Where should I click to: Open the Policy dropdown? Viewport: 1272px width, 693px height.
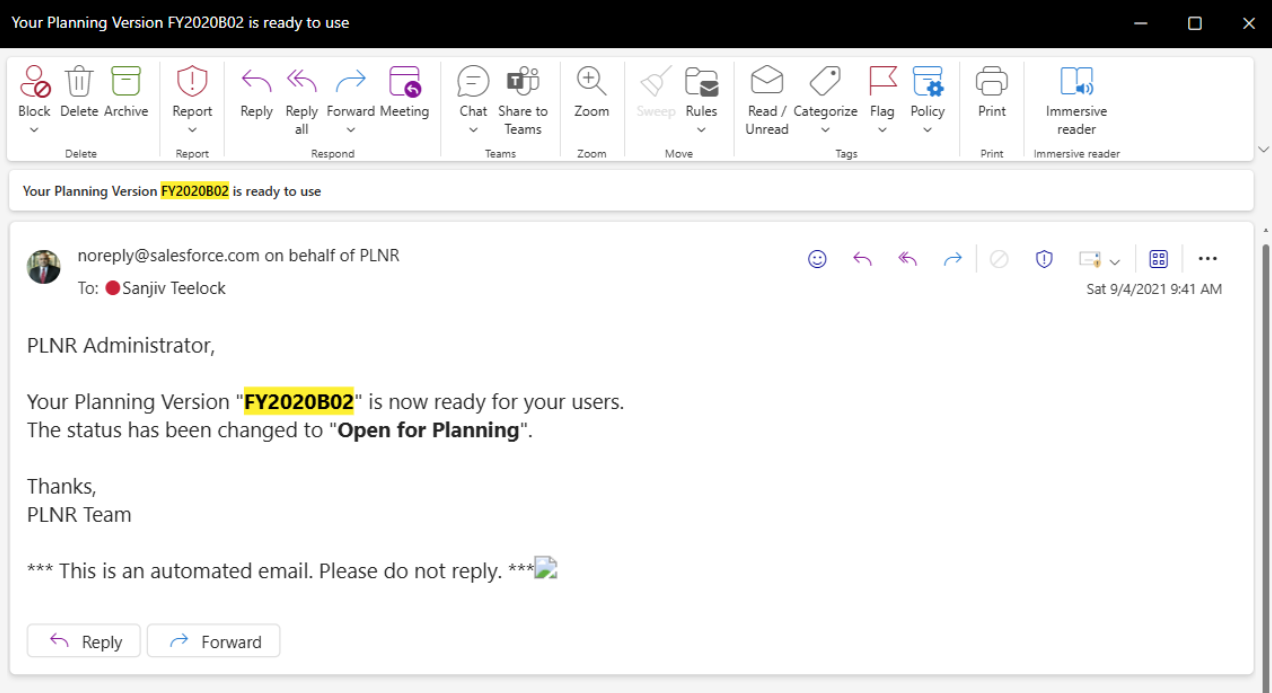pos(927,130)
